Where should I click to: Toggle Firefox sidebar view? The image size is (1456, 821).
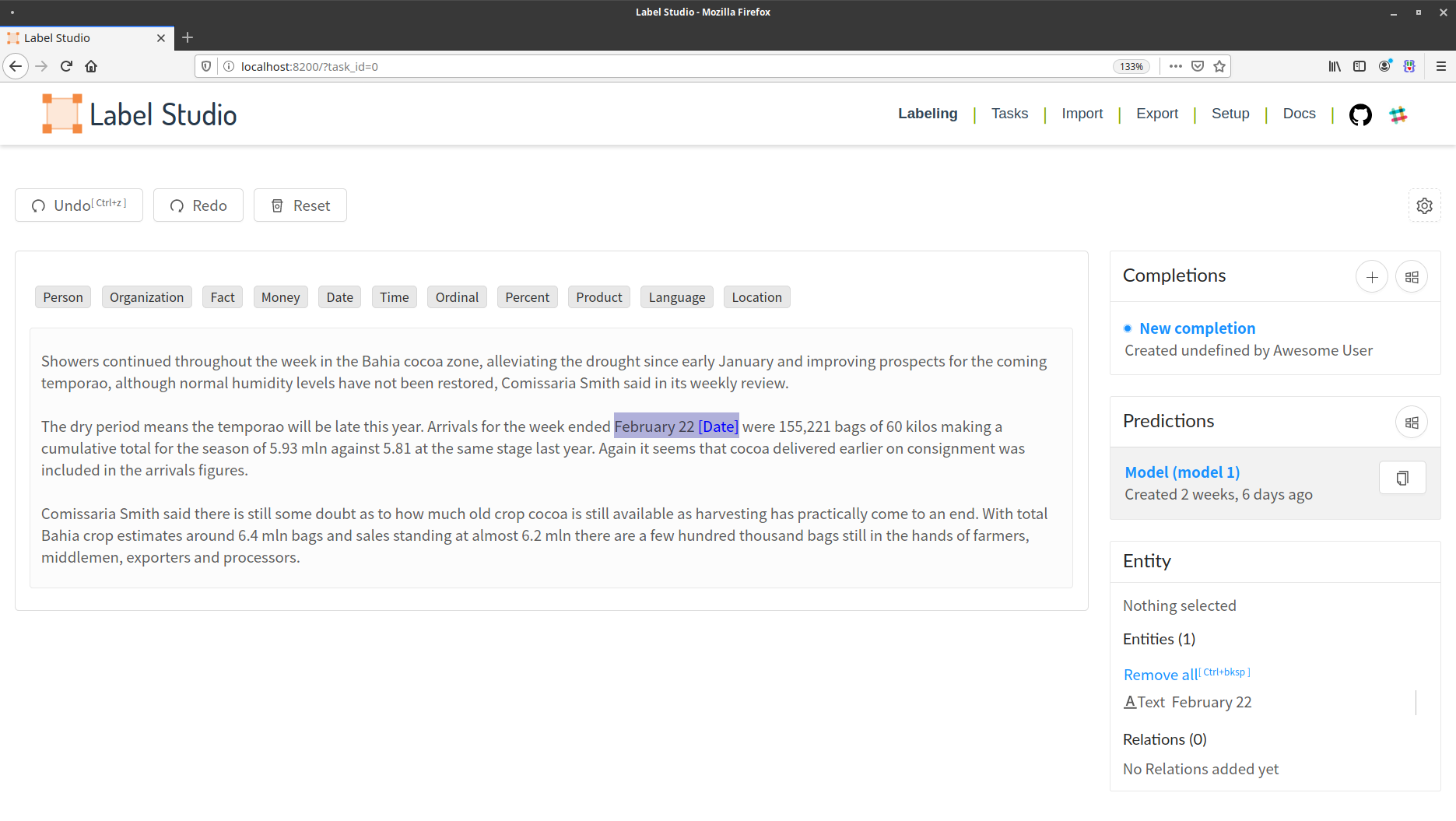point(1360,66)
